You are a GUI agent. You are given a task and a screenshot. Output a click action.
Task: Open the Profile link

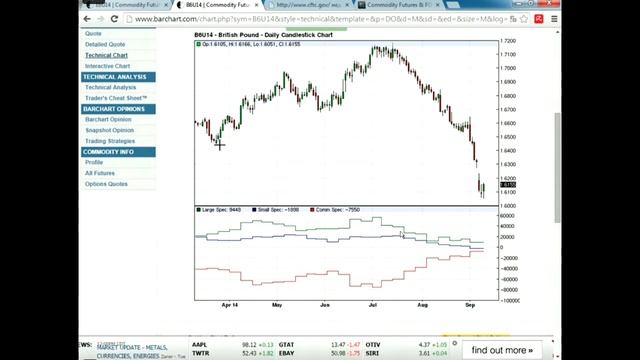[x=94, y=162]
